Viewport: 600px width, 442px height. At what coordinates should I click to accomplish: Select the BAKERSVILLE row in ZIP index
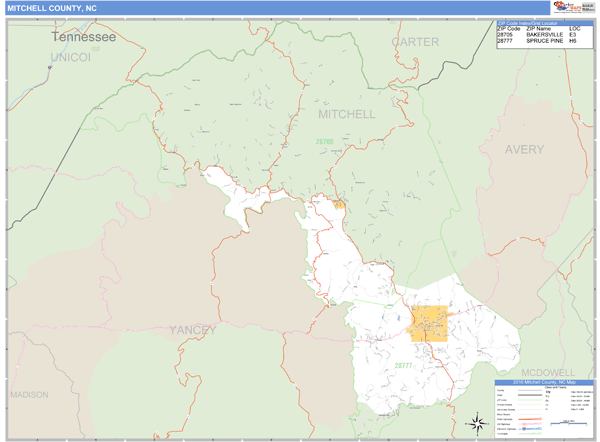pyautogui.click(x=537, y=34)
